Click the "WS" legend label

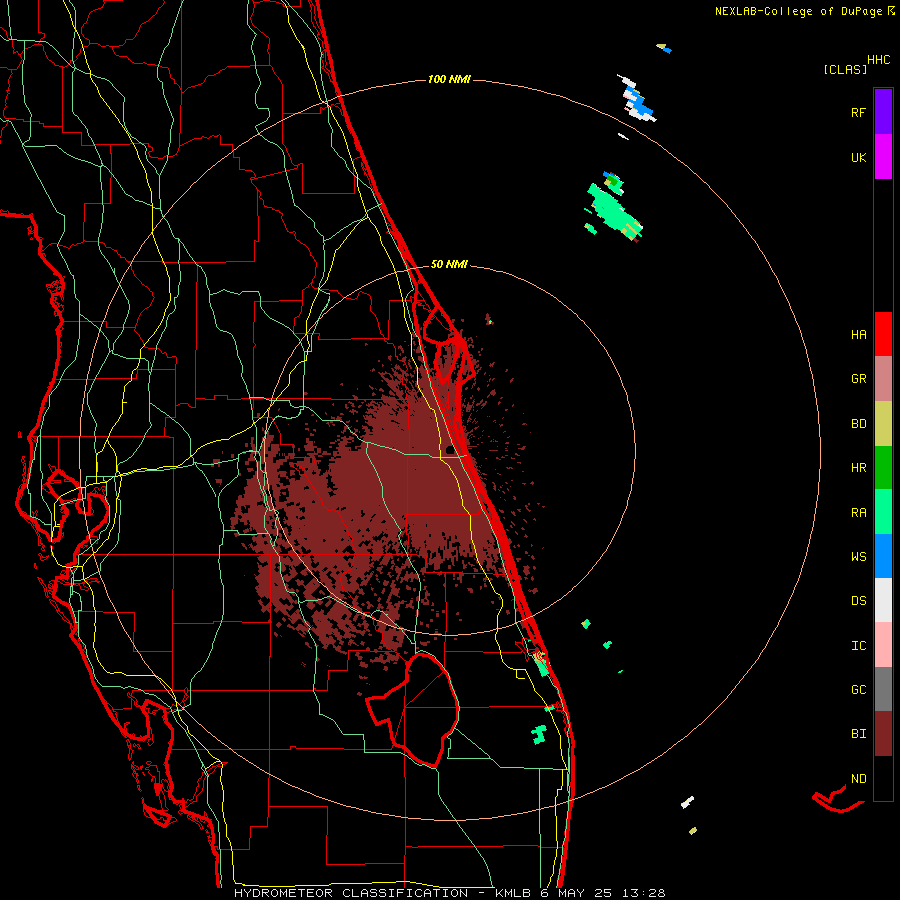coord(858,557)
